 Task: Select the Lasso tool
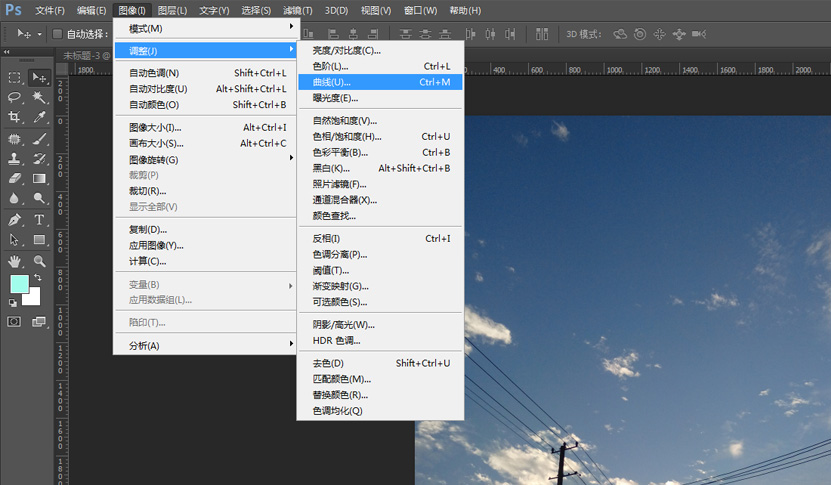15,97
